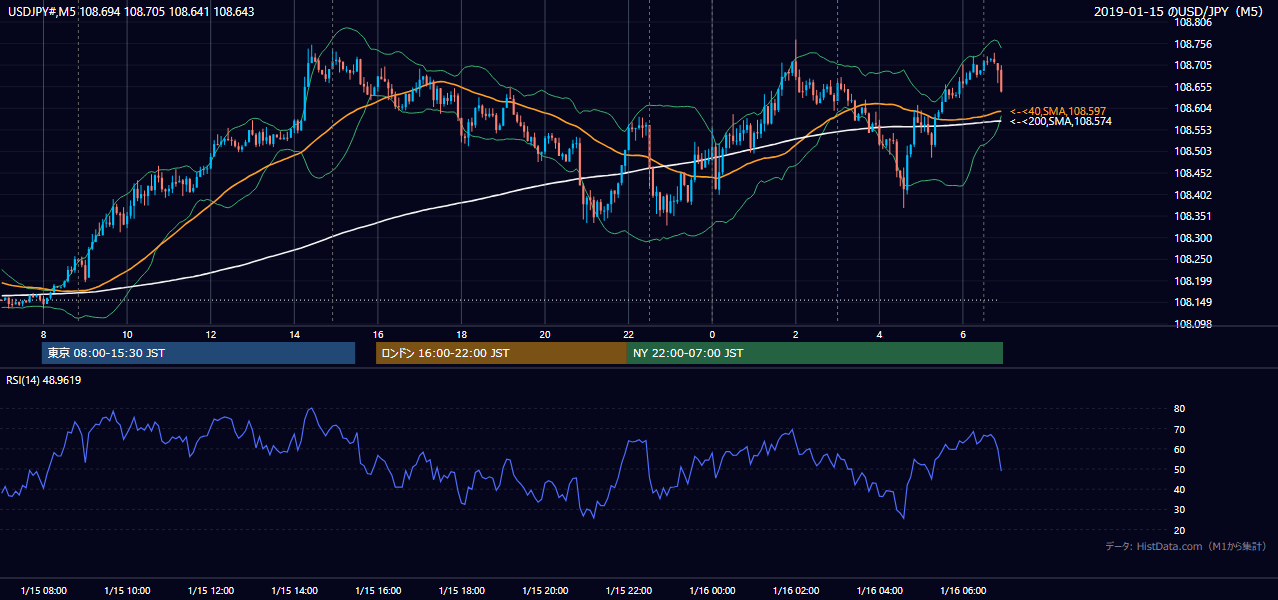Click the '1/15 14:00' bottom time label

coord(294,591)
